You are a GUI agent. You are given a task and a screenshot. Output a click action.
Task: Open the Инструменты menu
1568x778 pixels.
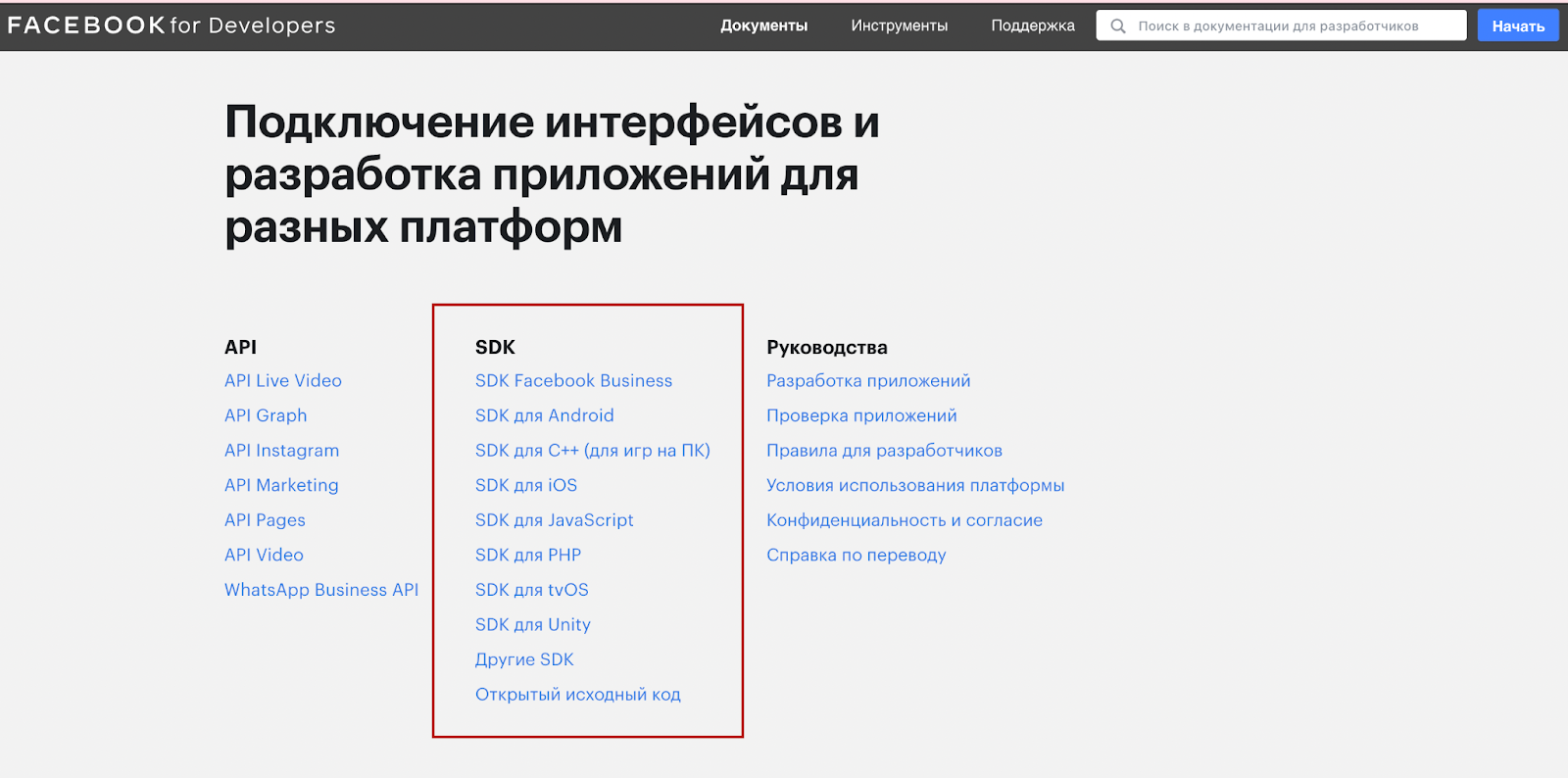[x=899, y=25]
